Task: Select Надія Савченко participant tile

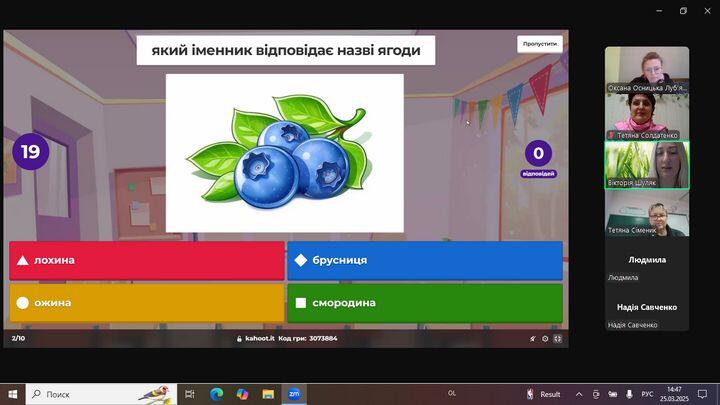Action: [647, 307]
